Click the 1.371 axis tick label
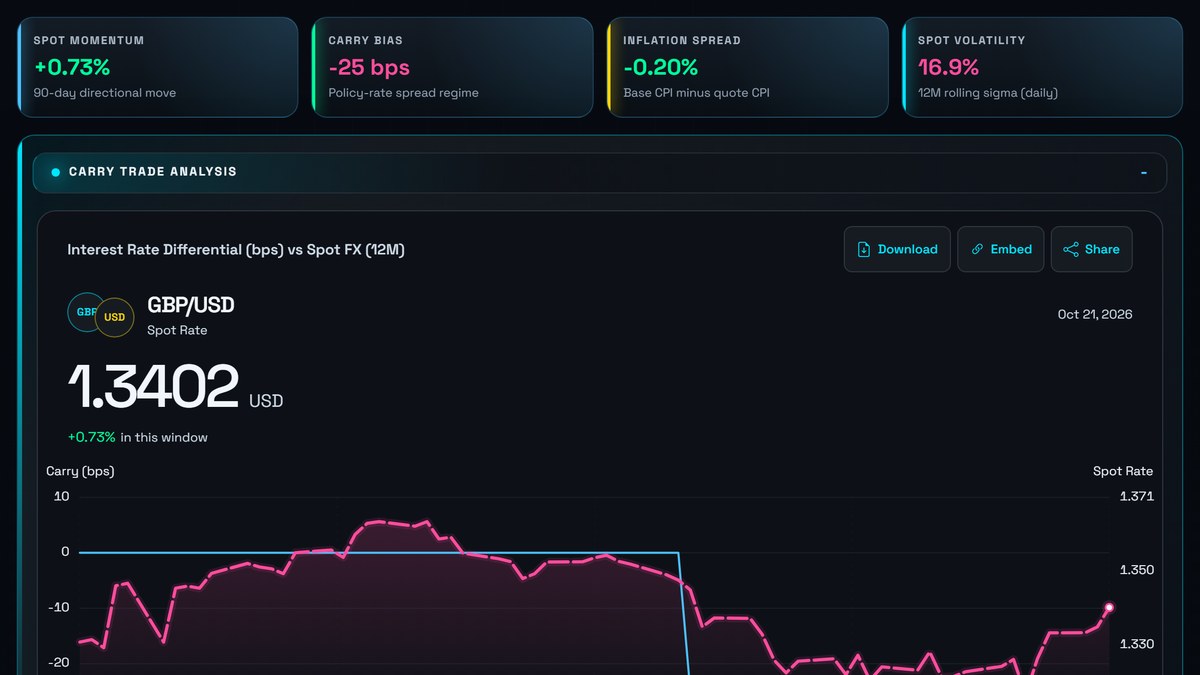 tap(1137, 496)
